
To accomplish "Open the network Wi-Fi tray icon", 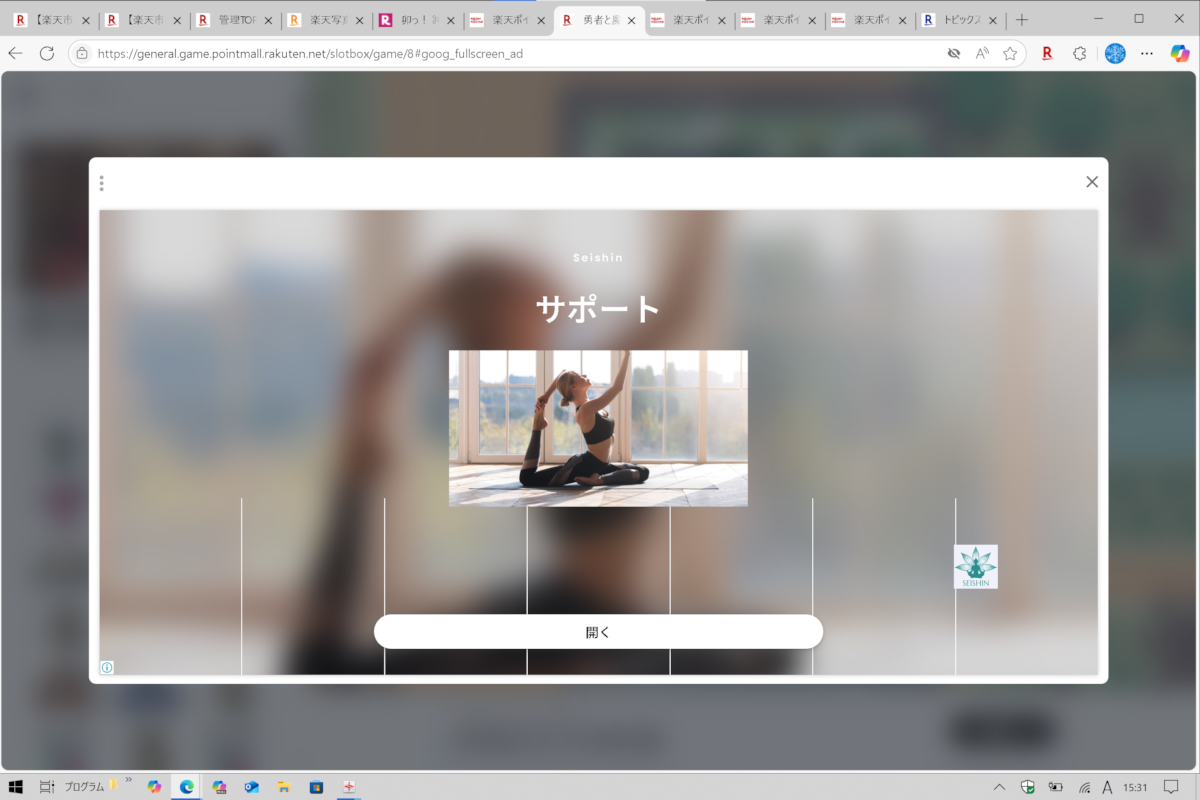I will pyautogui.click(x=1084, y=787).
